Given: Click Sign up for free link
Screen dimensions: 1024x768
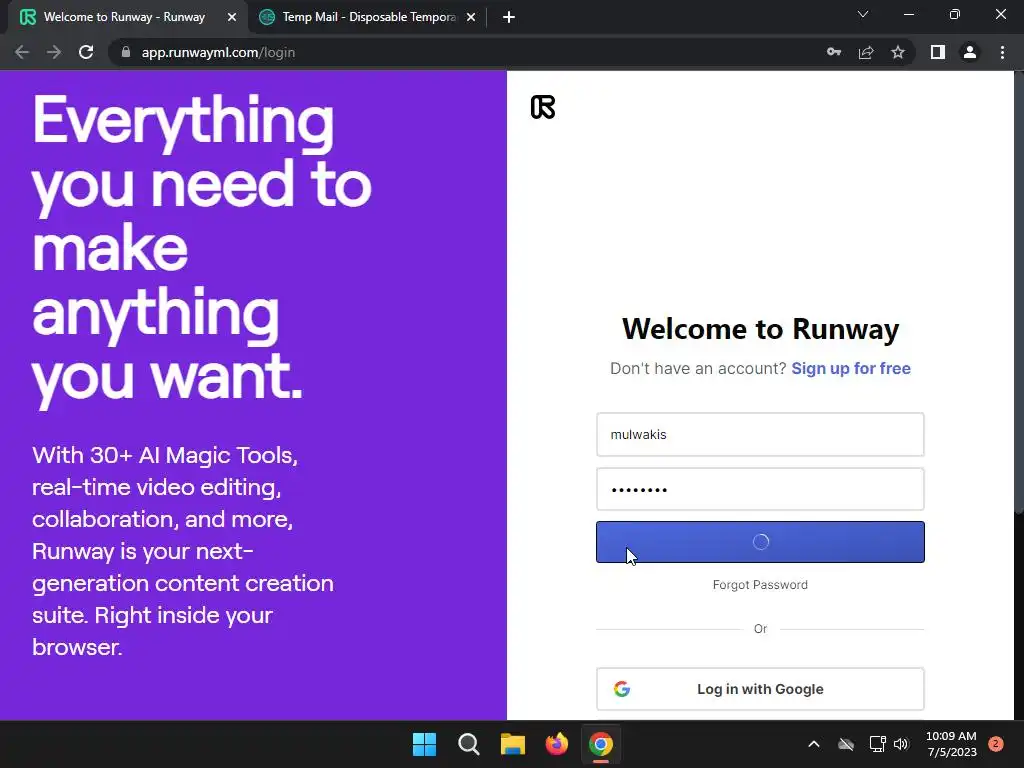Looking at the screenshot, I should coord(851,368).
